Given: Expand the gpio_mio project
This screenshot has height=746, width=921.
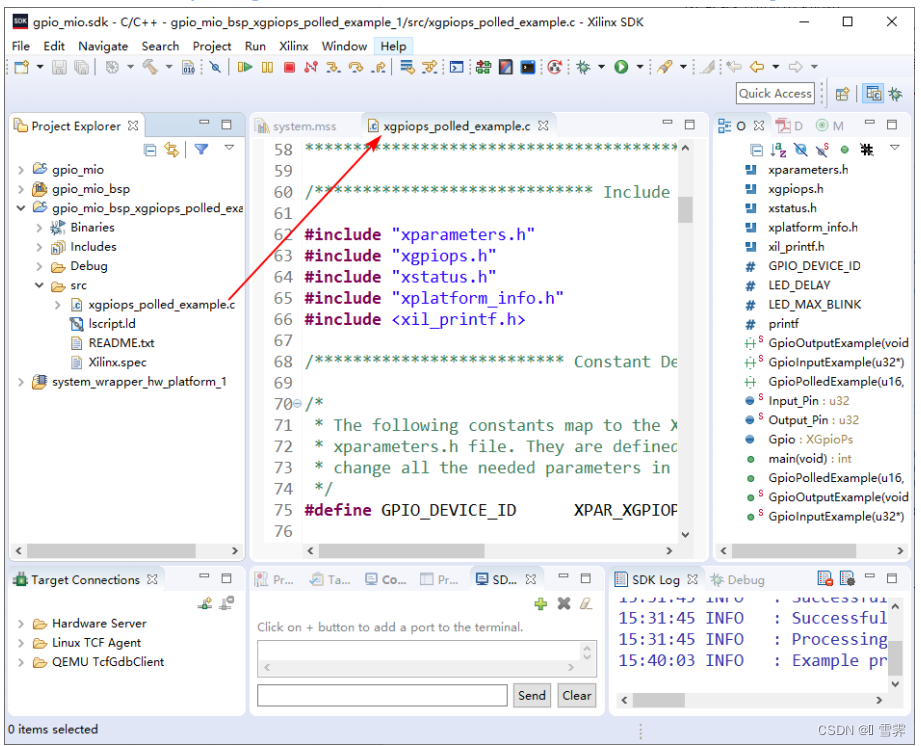Looking at the screenshot, I should 21,170.
